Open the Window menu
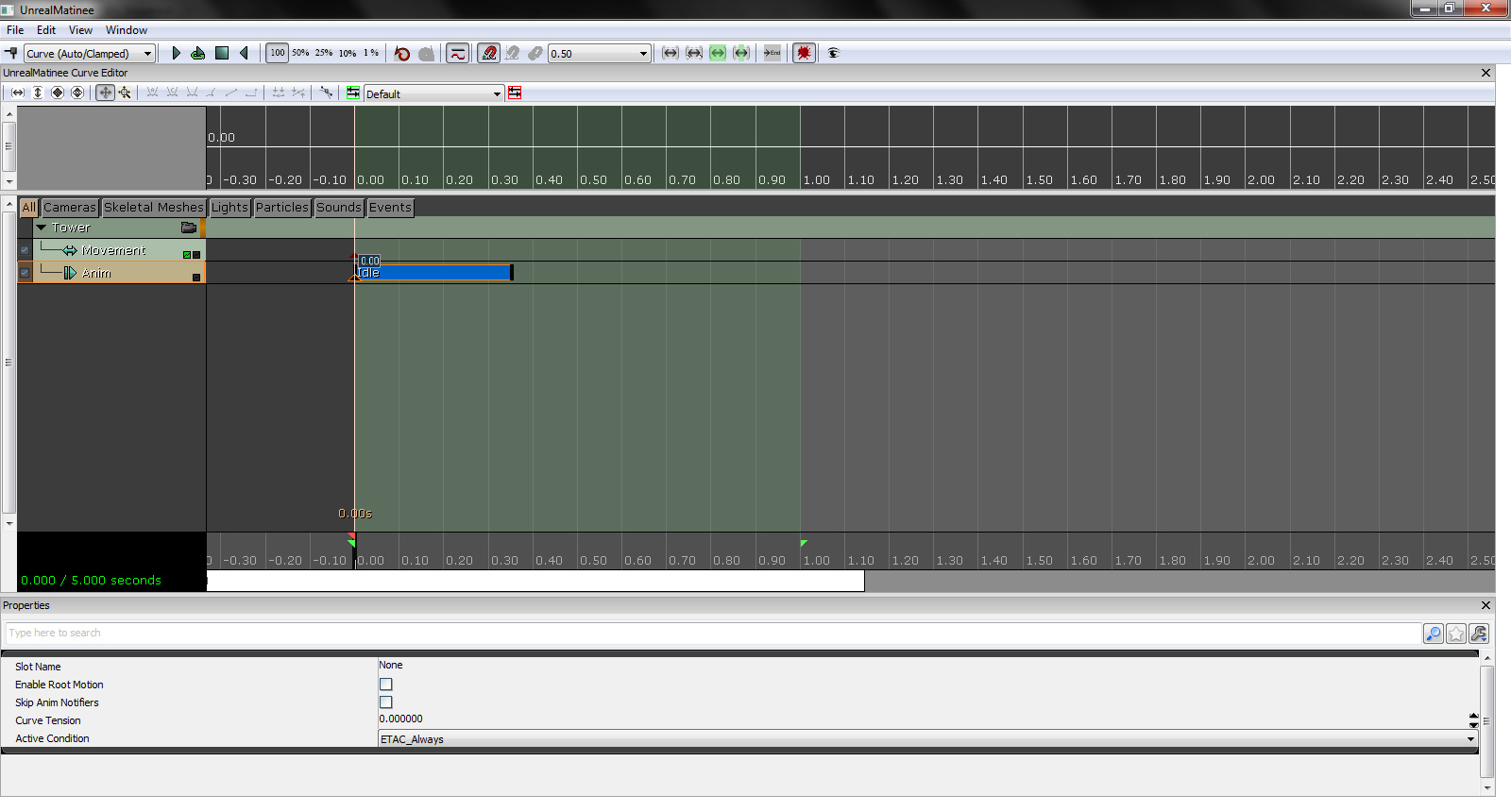 pos(127,30)
